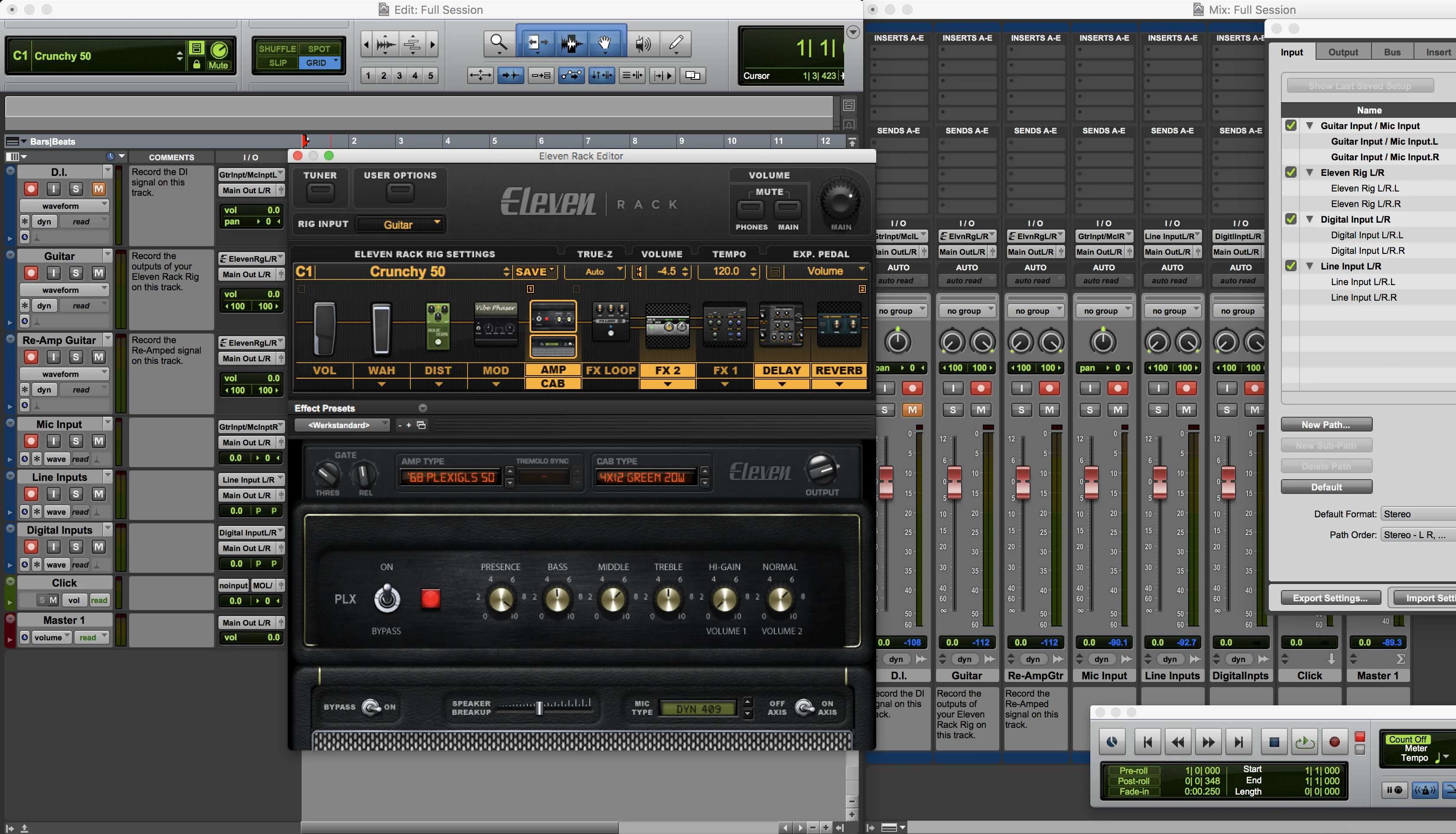Click the New Path... button
Screen dimensions: 1456x834
point(1326,425)
